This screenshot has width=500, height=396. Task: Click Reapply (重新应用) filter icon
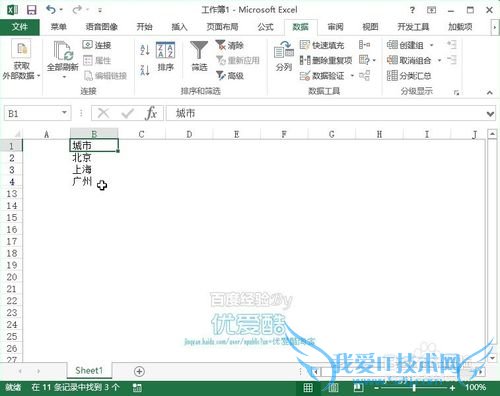[x=237, y=60]
